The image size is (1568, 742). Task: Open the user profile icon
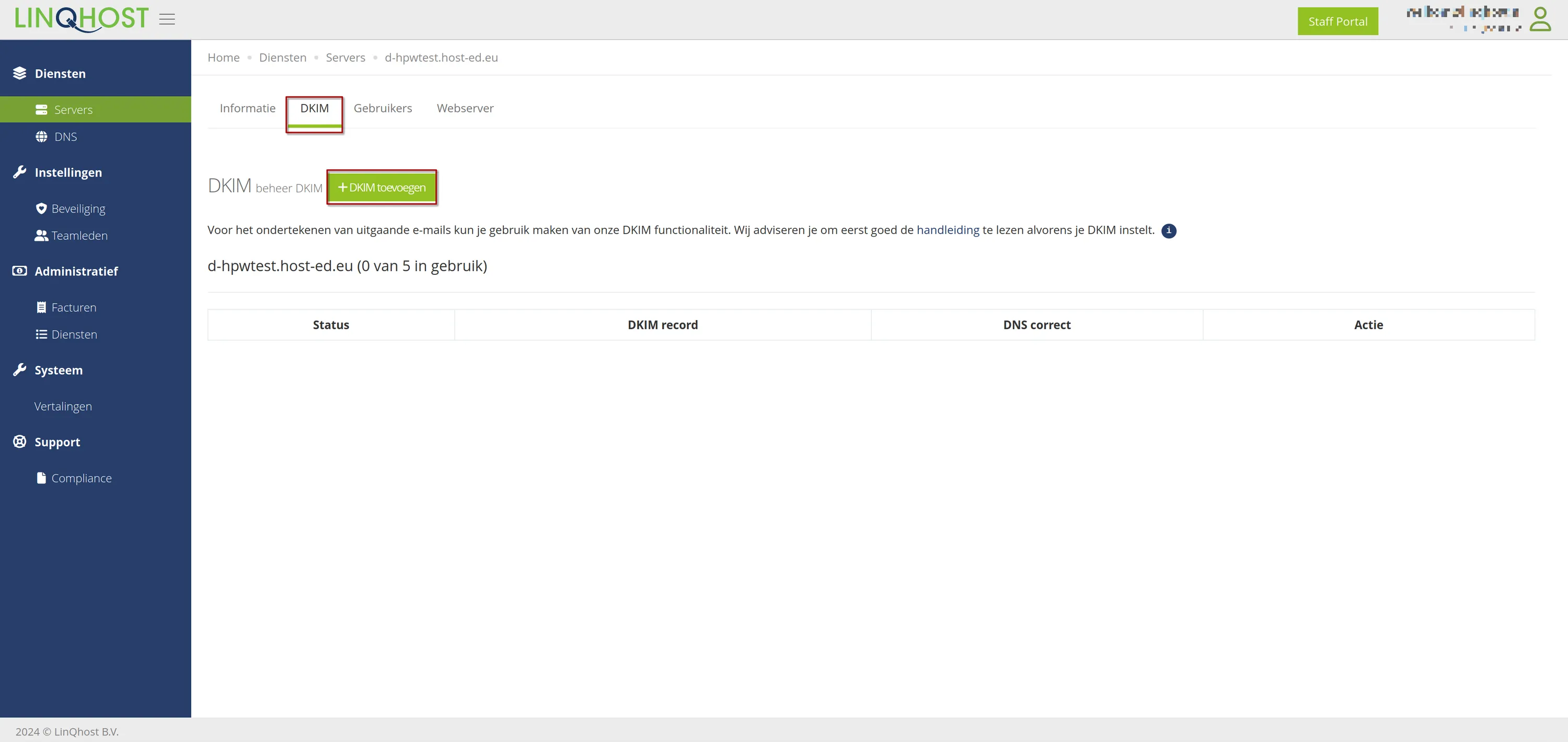click(1540, 19)
